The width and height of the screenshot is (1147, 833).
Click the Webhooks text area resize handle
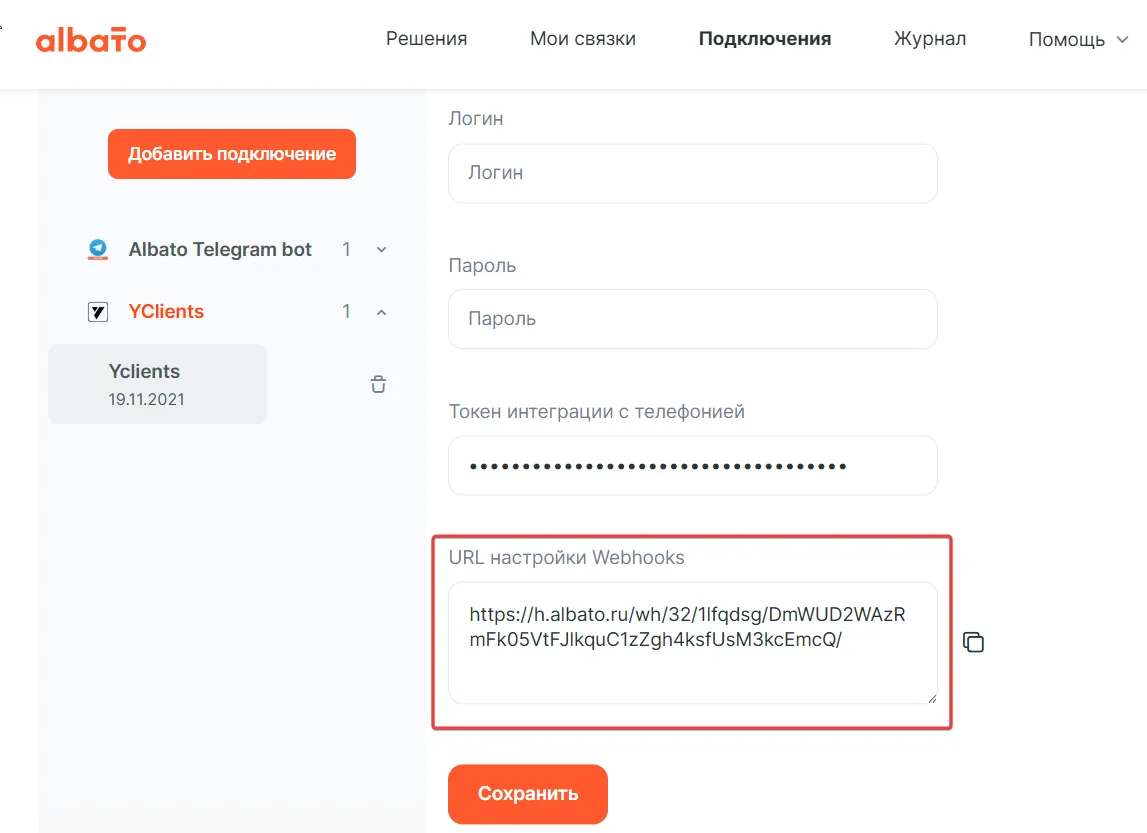(931, 697)
